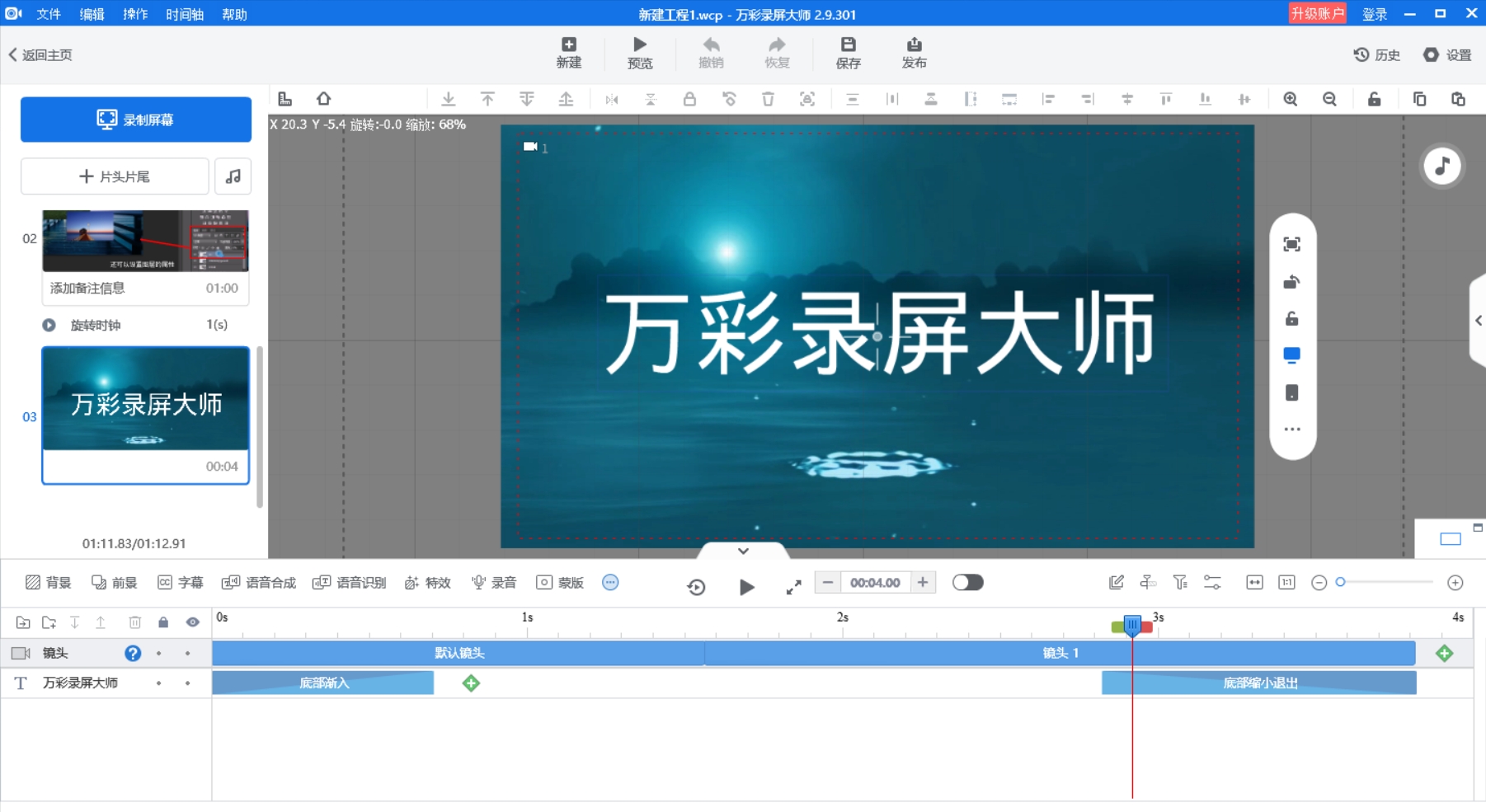Toggle the timeline lock icon
This screenshot has height=812, width=1486.
point(163,622)
